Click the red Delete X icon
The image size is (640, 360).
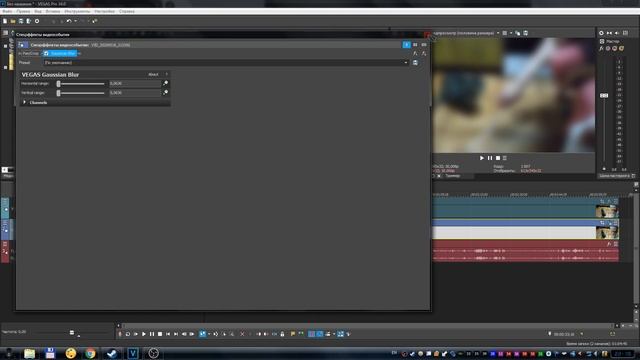(242, 334)
